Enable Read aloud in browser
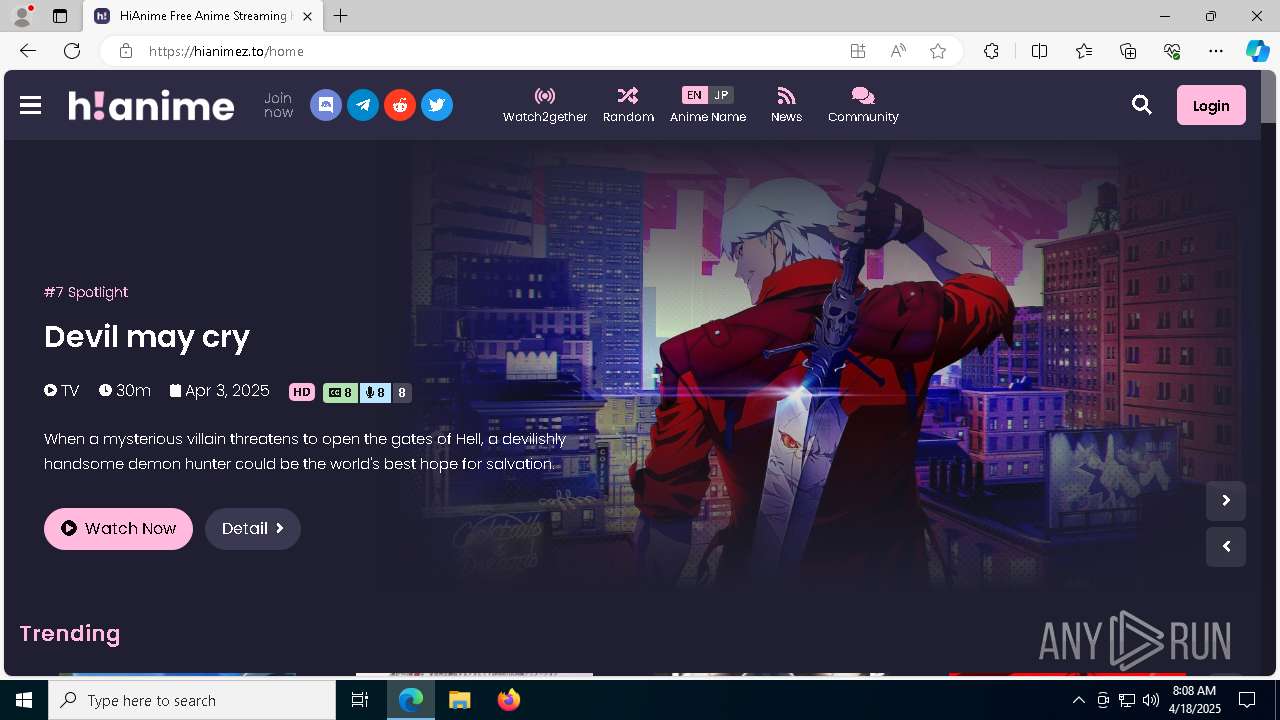 pyautogui.click(x=898, y=51)
